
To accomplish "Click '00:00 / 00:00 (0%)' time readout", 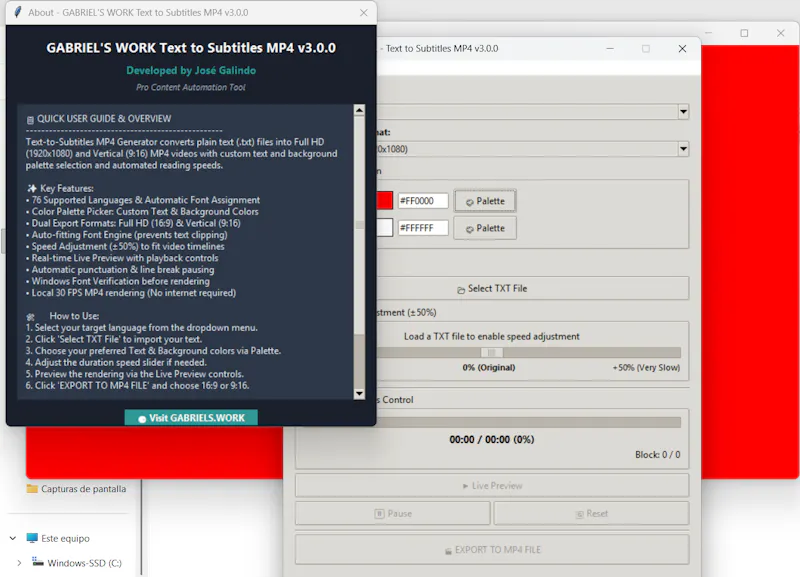I will click(492, 439).
